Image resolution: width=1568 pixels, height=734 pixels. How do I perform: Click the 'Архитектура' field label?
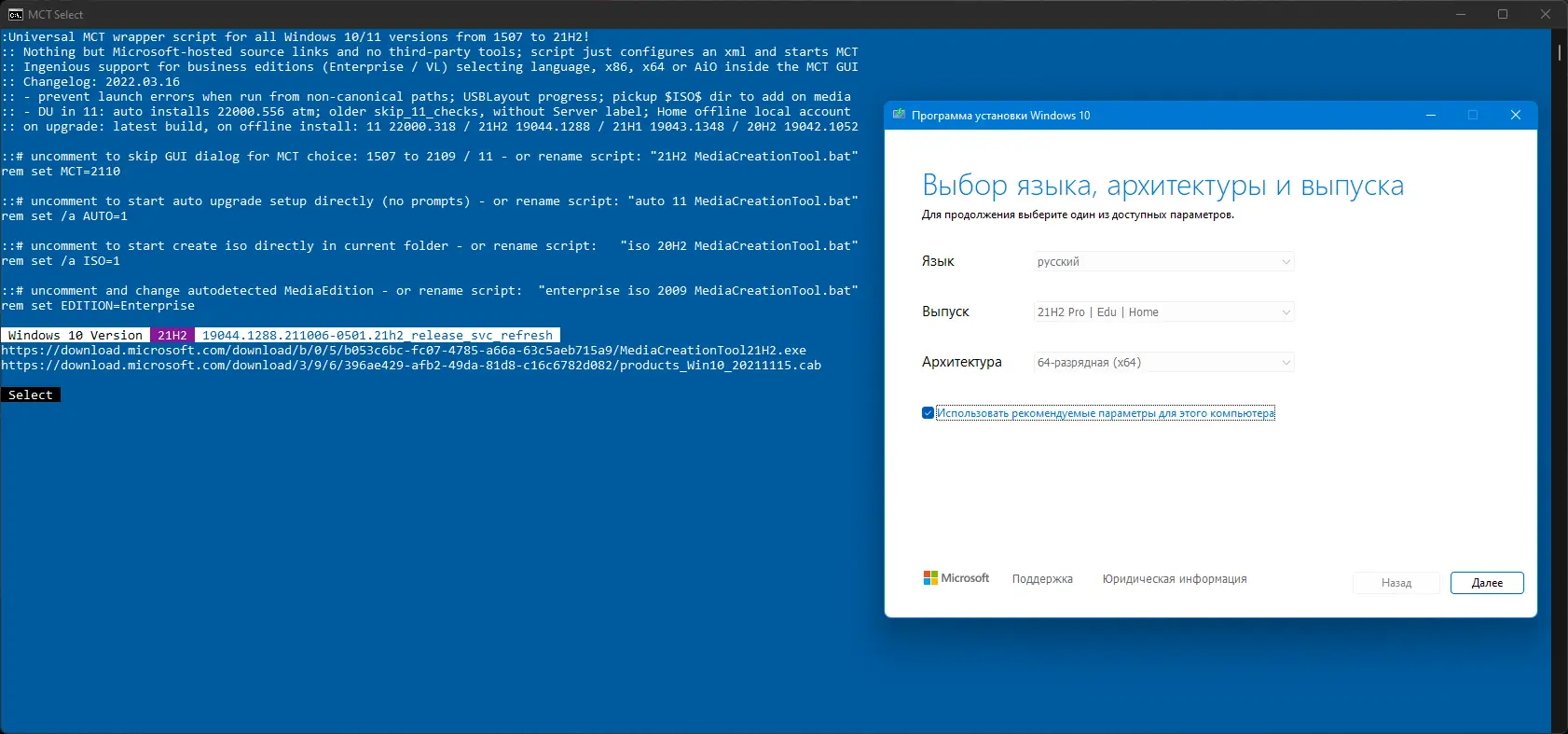coord(962,362)
